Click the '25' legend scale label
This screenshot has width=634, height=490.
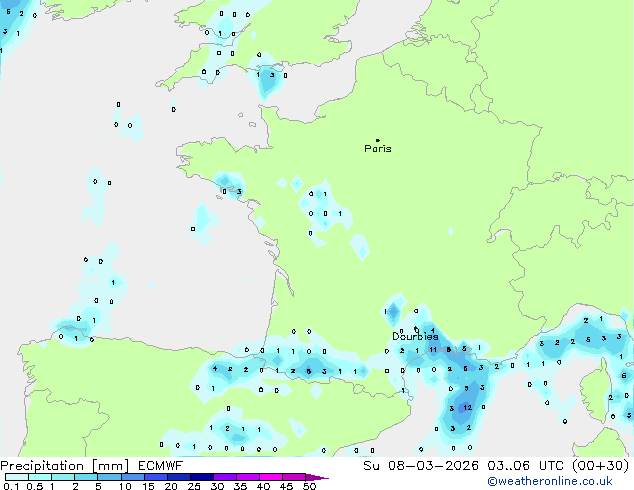pos(194,486)
